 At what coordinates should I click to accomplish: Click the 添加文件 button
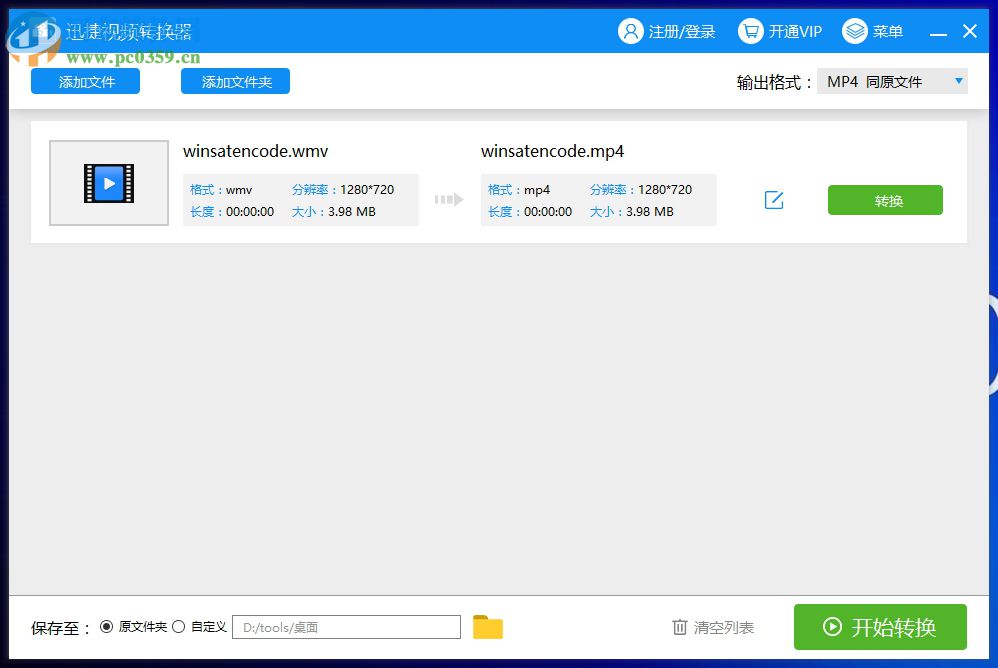tap(84, 80)
